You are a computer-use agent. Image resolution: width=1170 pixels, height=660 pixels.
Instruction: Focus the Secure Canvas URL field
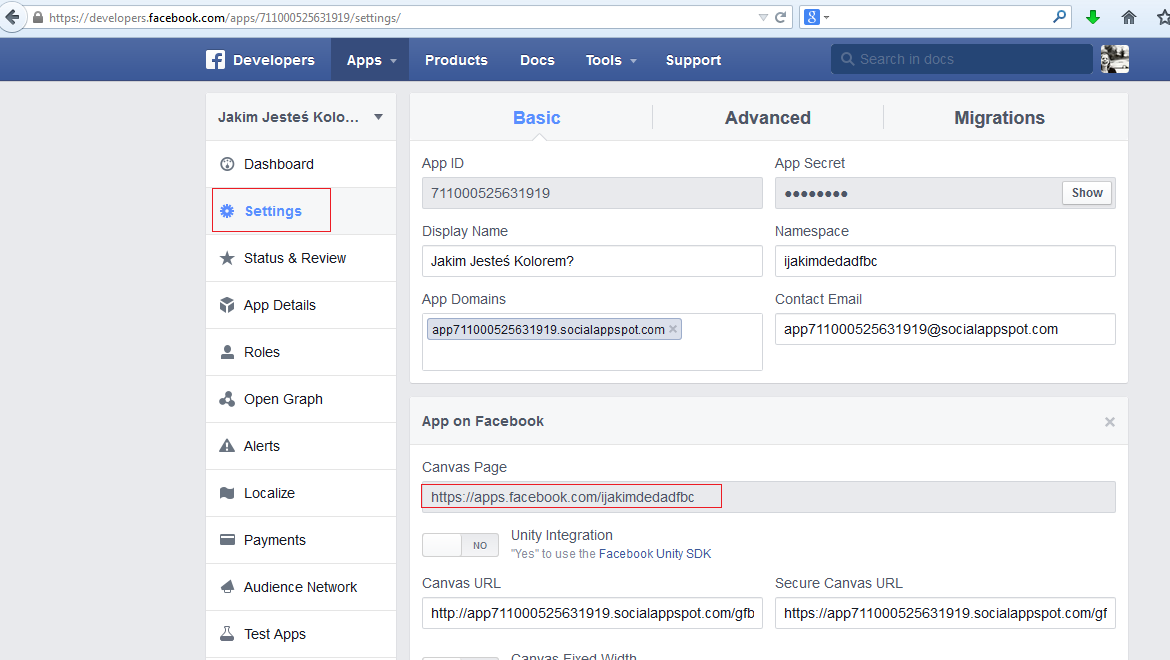coord(945,613)
